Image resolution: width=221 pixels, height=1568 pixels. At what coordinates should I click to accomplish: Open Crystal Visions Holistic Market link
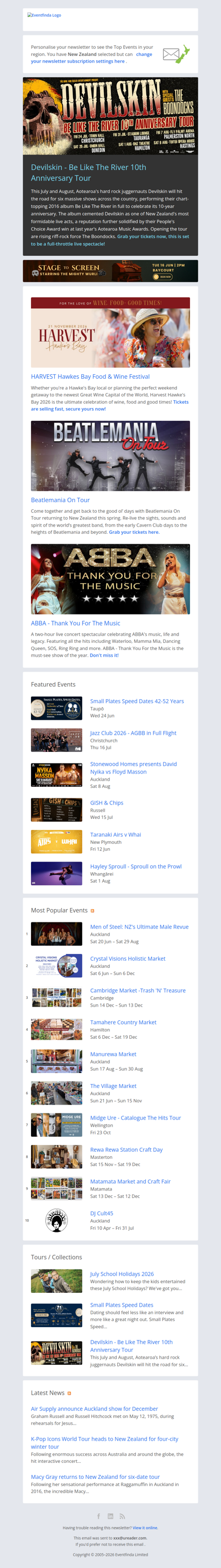click(128, 959)
